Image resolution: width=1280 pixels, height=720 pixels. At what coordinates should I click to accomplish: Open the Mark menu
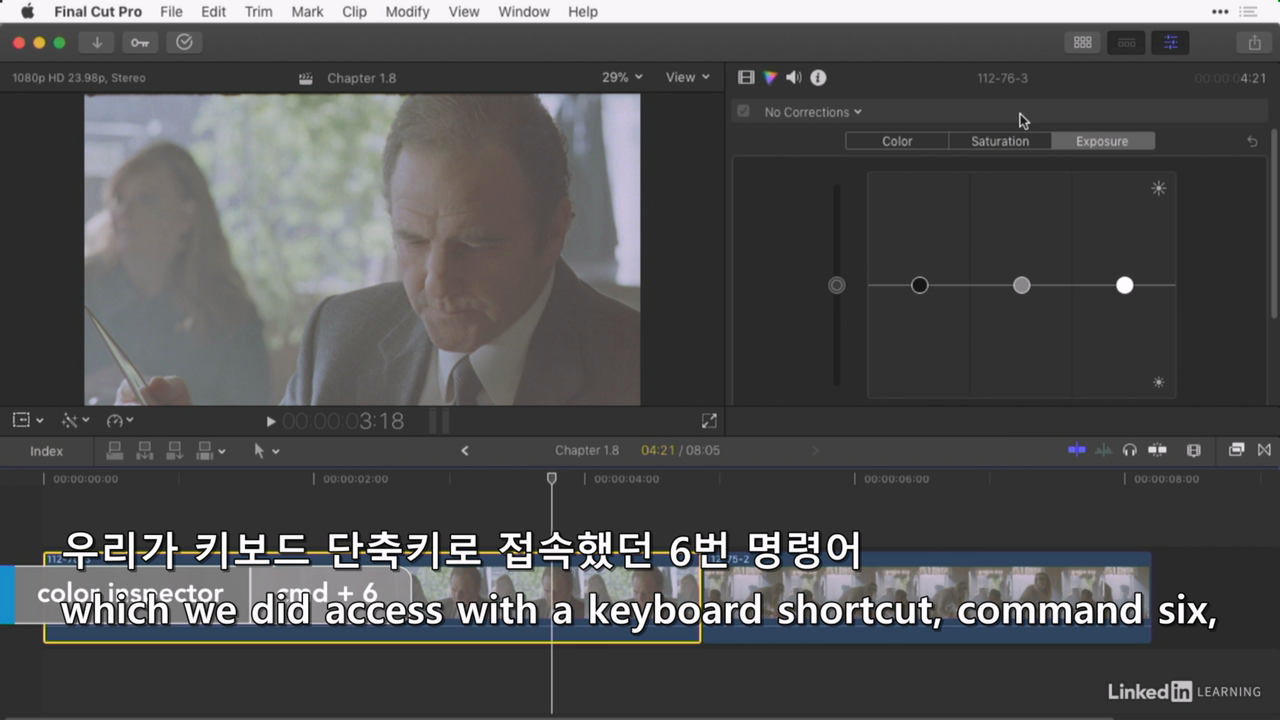pyautogui.click(x=307, y=12)
